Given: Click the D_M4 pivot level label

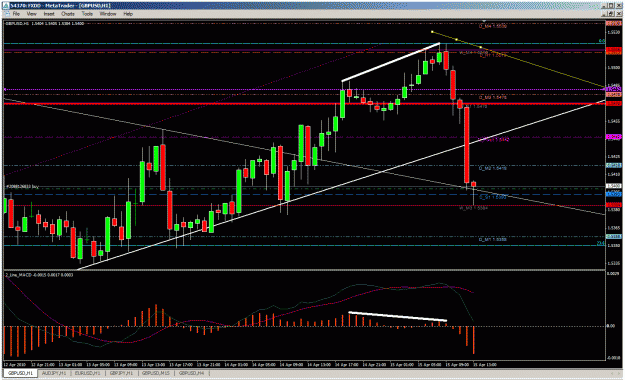Looking at the screenshot, I should point(493,26).
